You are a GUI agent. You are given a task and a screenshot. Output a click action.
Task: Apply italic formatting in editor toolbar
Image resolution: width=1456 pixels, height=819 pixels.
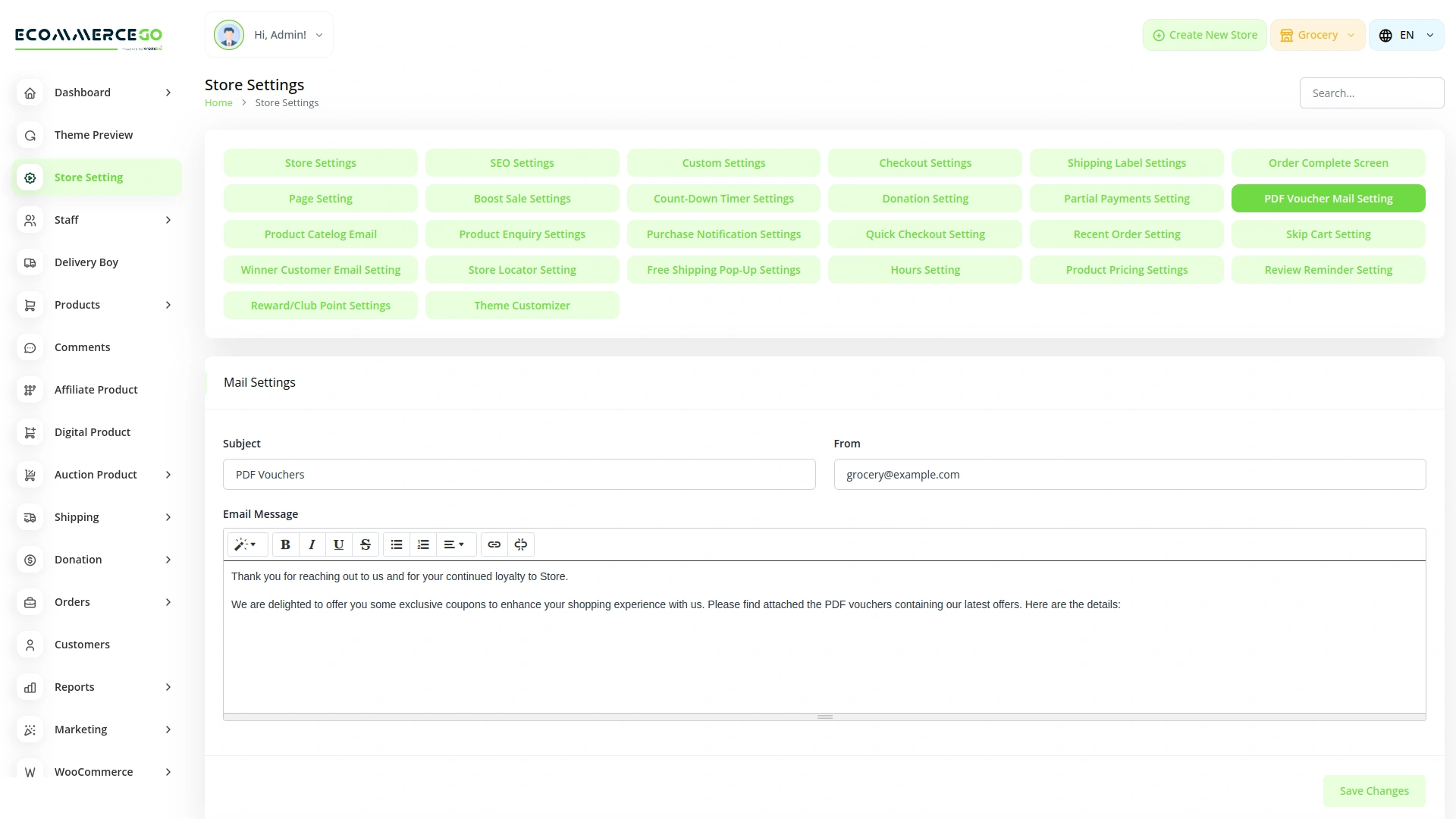312,544
